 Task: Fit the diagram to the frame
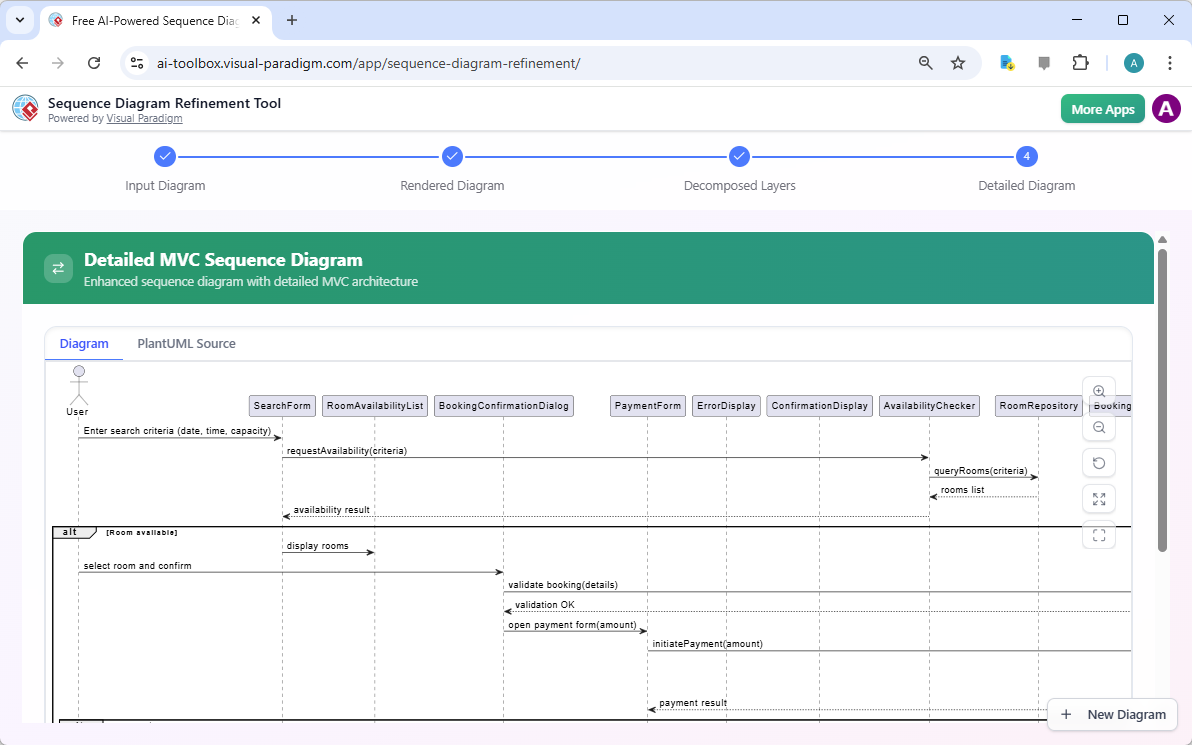pos(1099,535)
